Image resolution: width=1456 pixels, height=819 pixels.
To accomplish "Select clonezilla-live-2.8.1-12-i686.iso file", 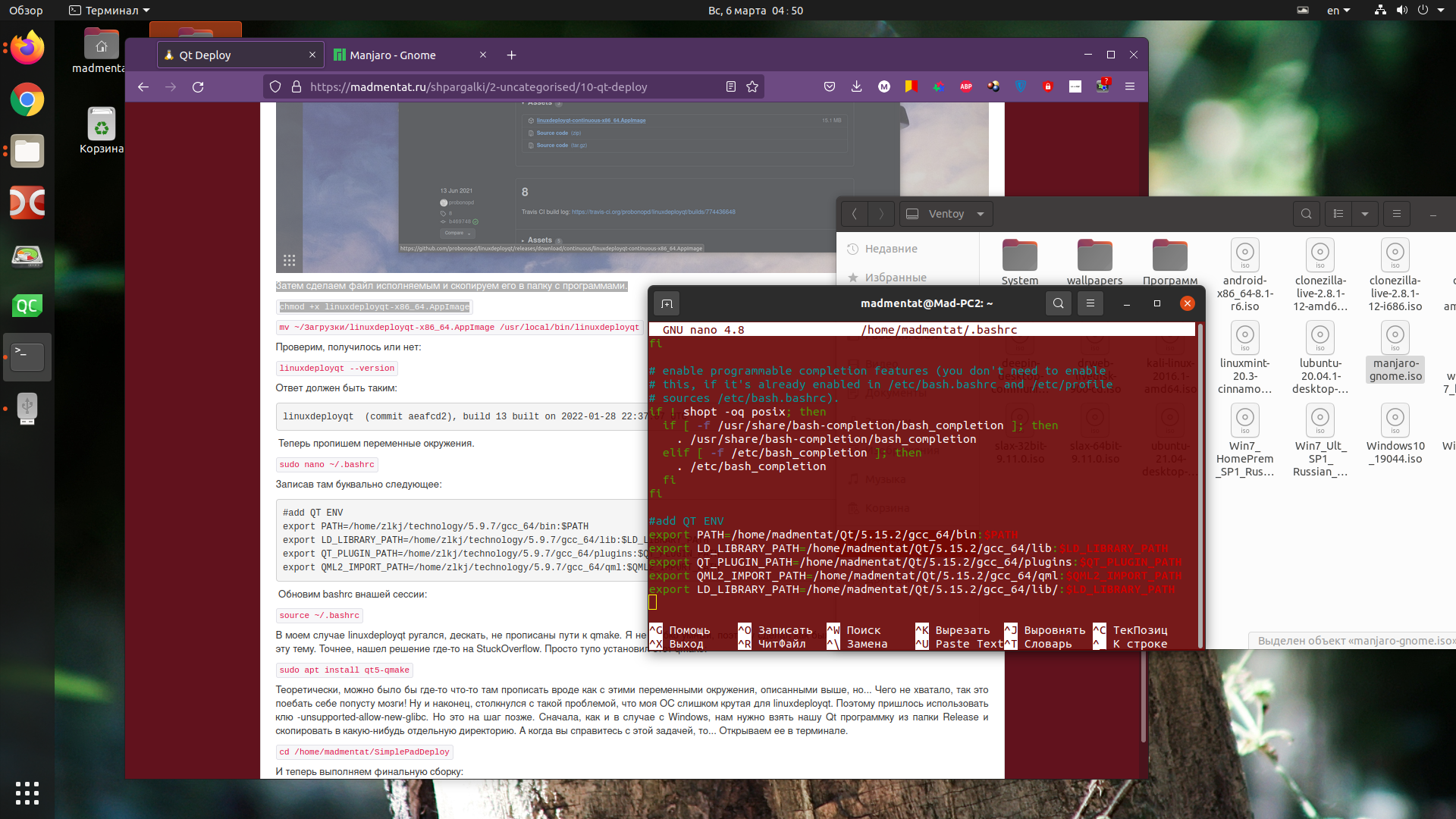I will [x=1395, y=275].
